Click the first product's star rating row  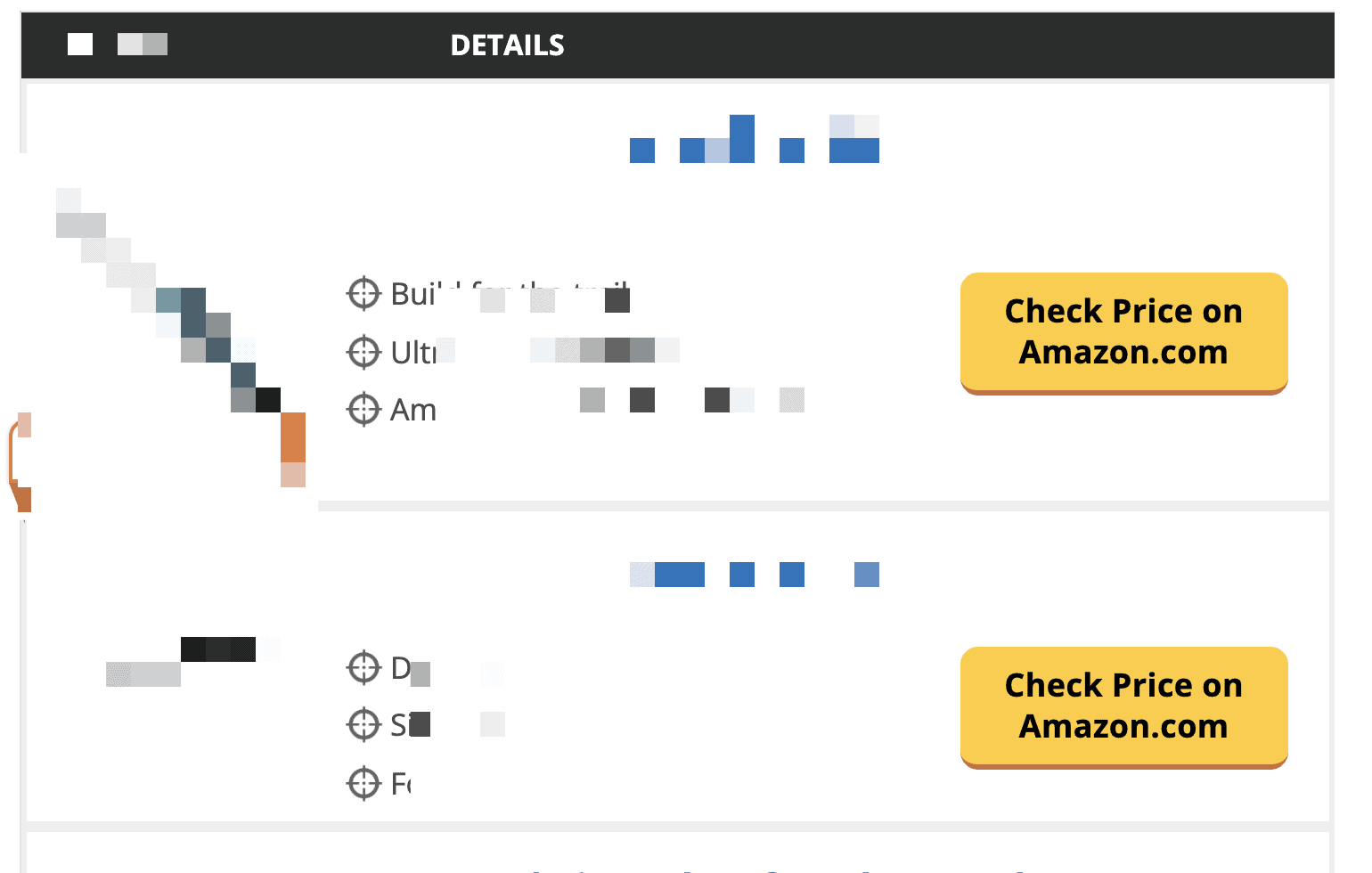coord(753,139)
